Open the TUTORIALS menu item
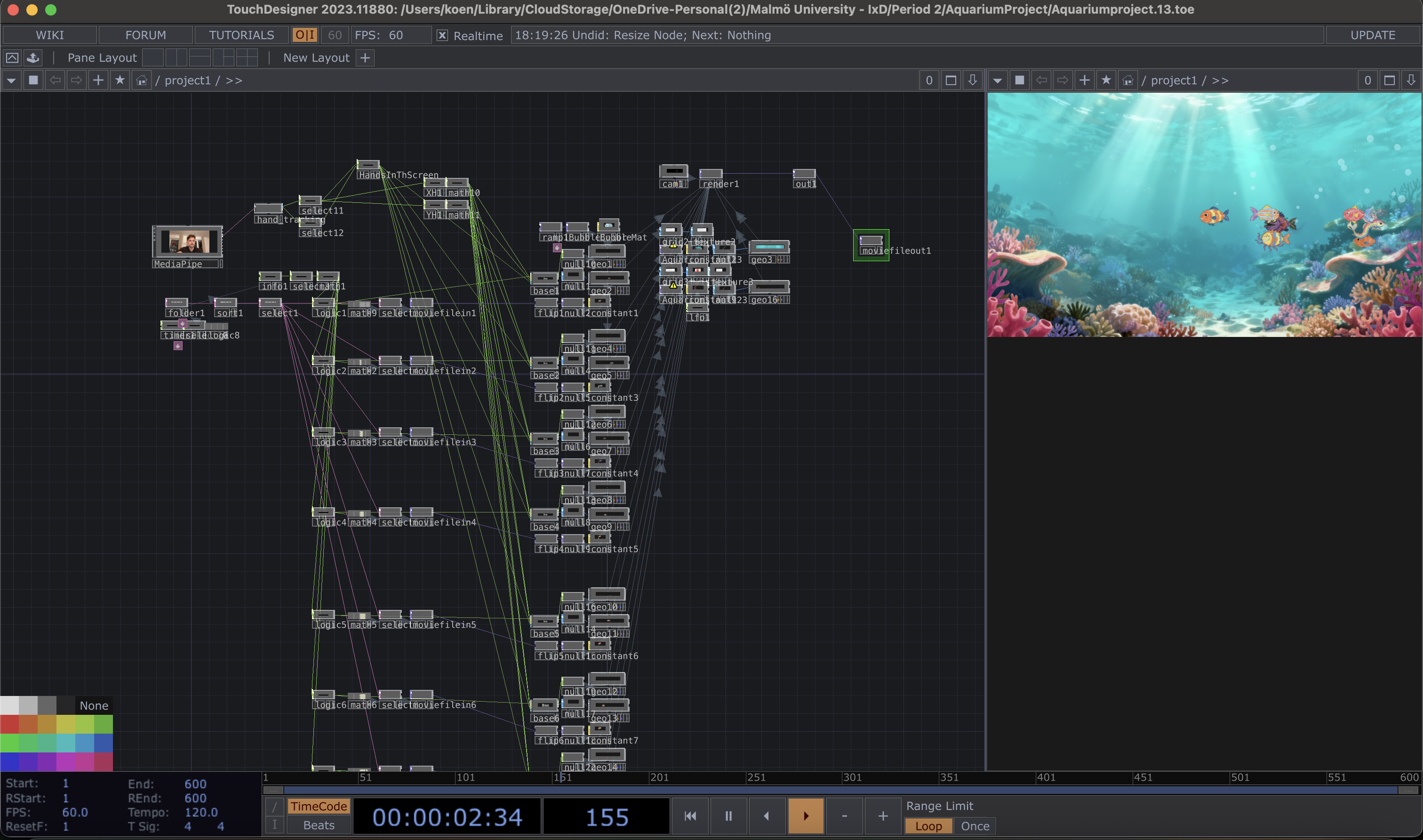The width and height of the screenshot is (1423, 840). click(241, 35)
